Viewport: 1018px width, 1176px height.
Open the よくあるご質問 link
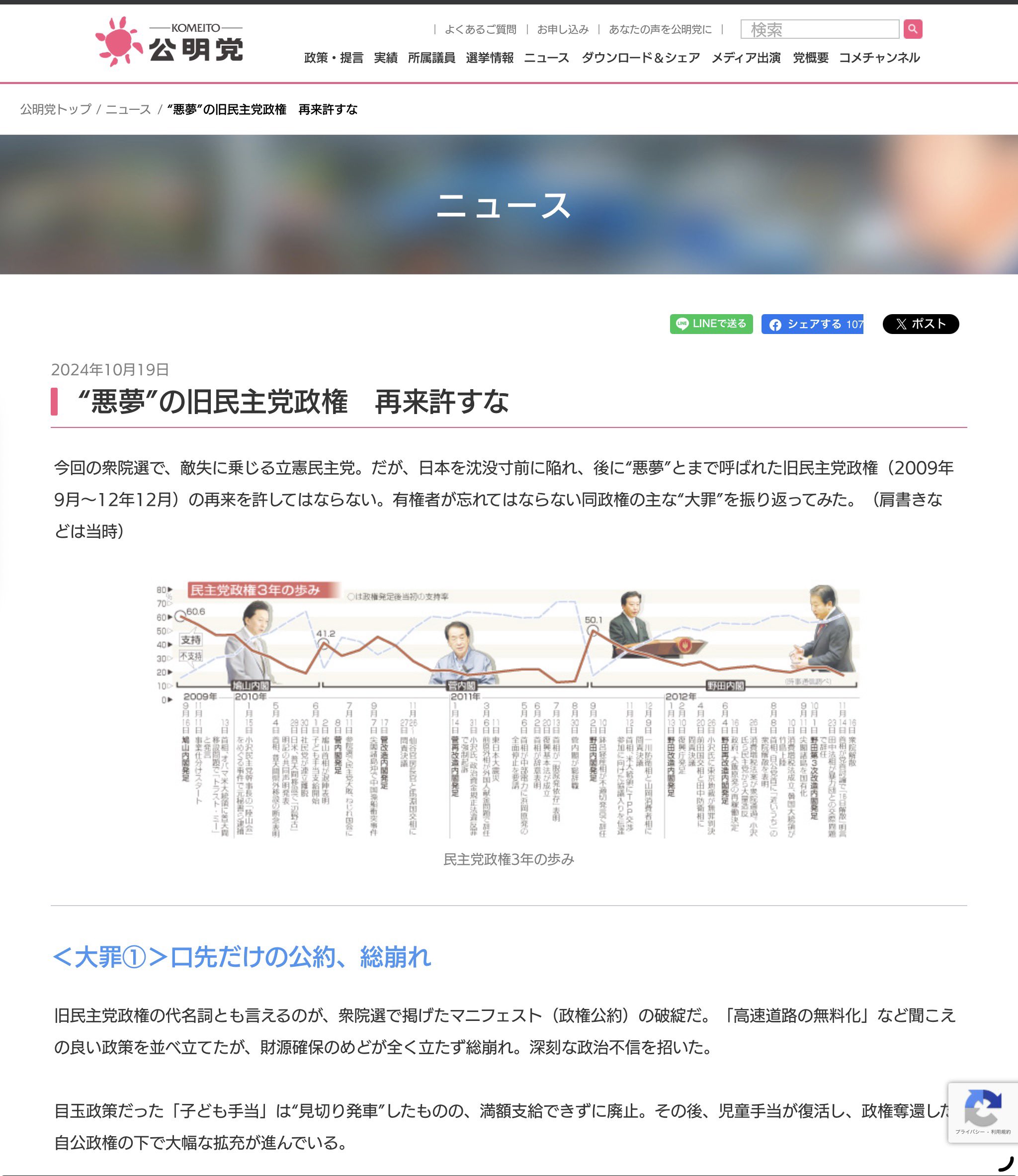click(x=480, y=29)
